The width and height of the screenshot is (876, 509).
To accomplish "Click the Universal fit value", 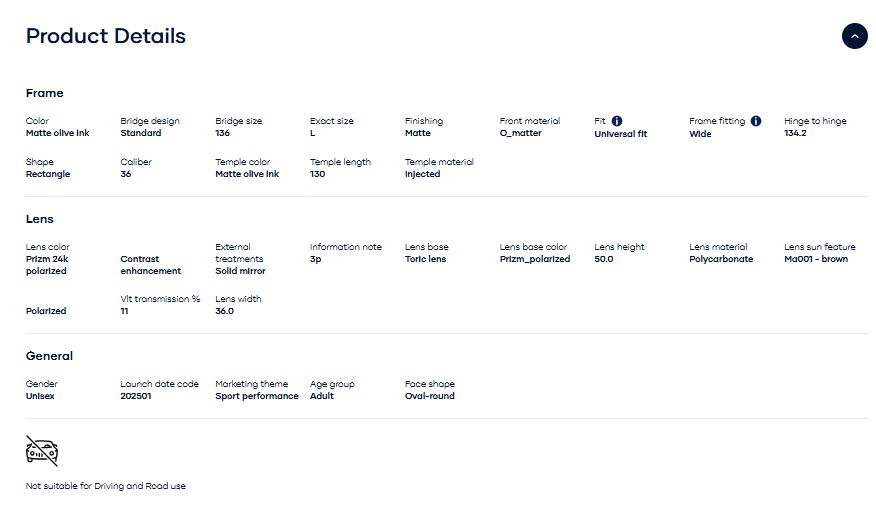I will pyautogui.click(x=621, y=134).
